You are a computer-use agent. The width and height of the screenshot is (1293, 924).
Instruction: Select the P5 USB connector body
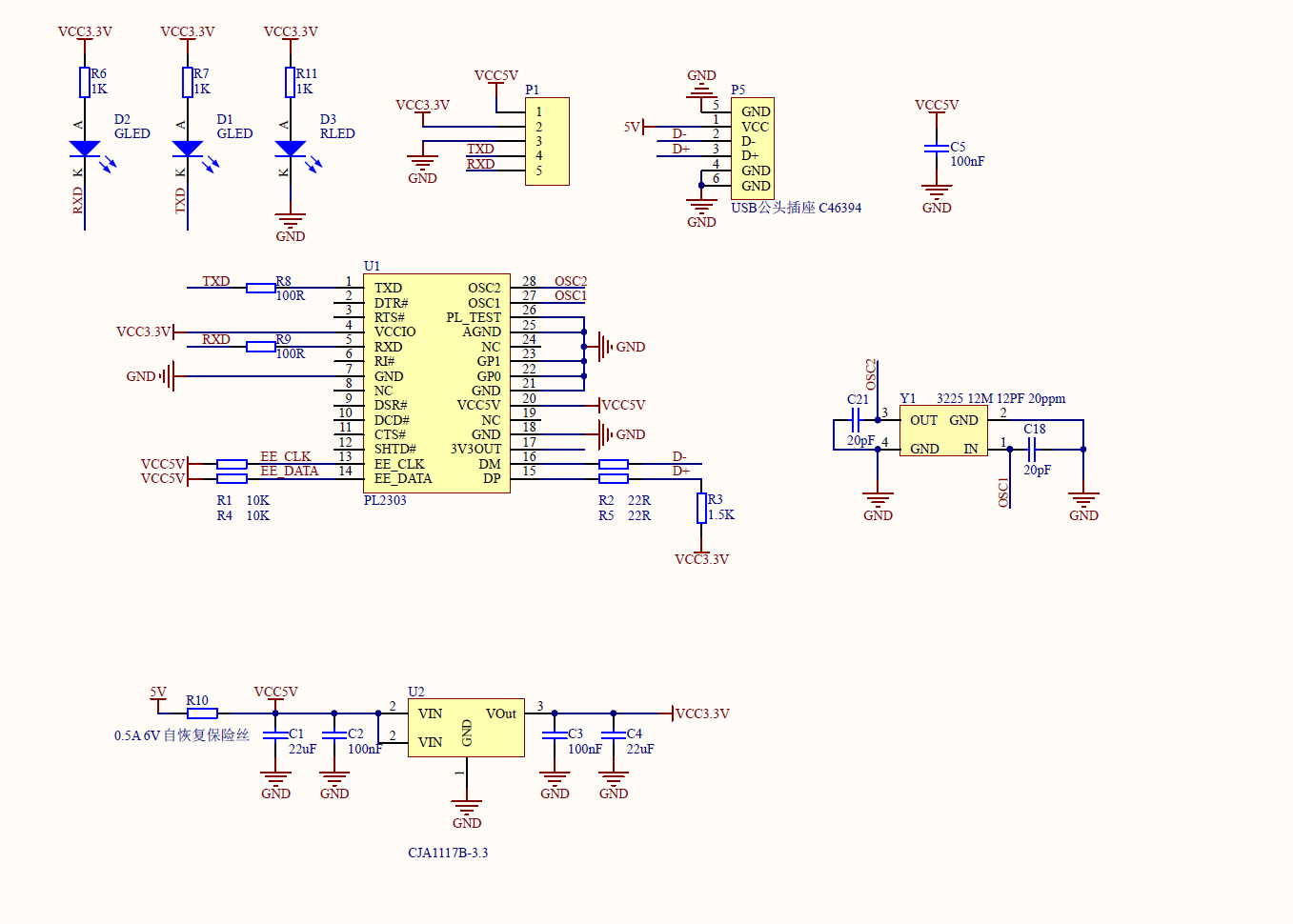[x=753, y=149]
